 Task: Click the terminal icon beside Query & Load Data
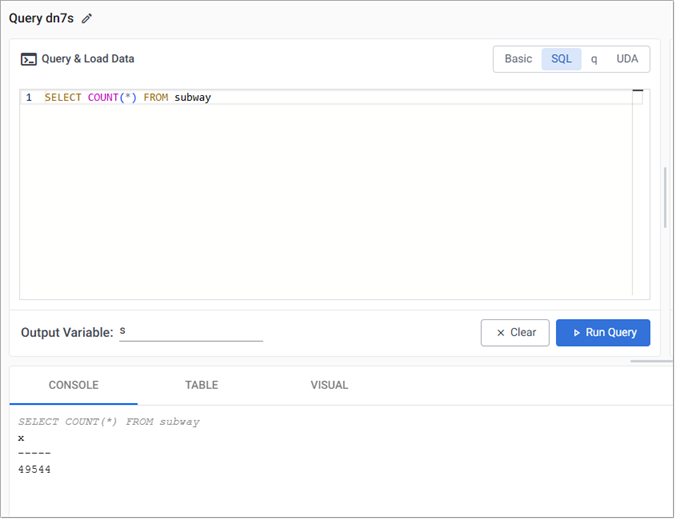pos(29,59)
